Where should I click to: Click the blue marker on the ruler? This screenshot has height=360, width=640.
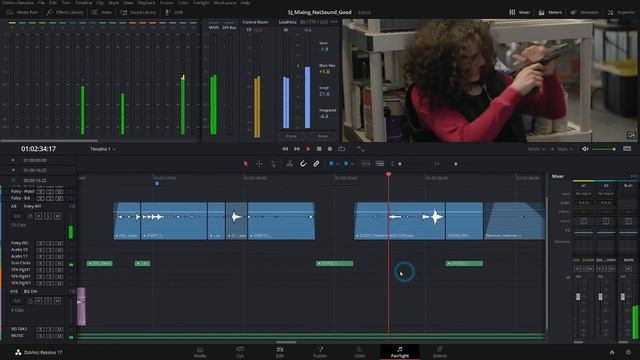(157, 184)
